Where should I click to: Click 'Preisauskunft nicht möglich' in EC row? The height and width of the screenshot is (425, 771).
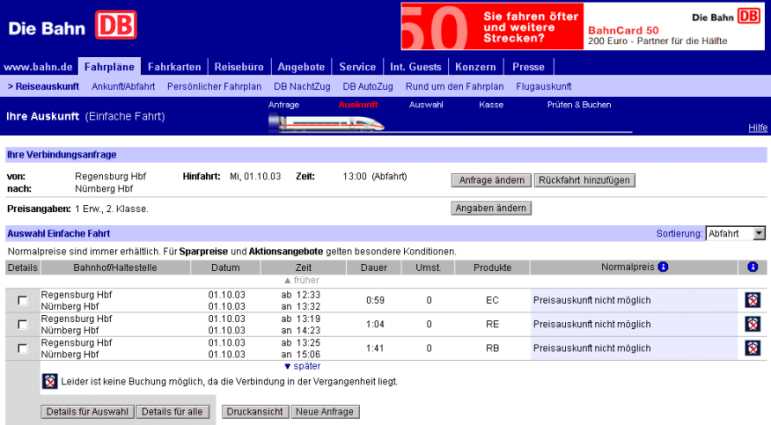[x=592, y=300]
